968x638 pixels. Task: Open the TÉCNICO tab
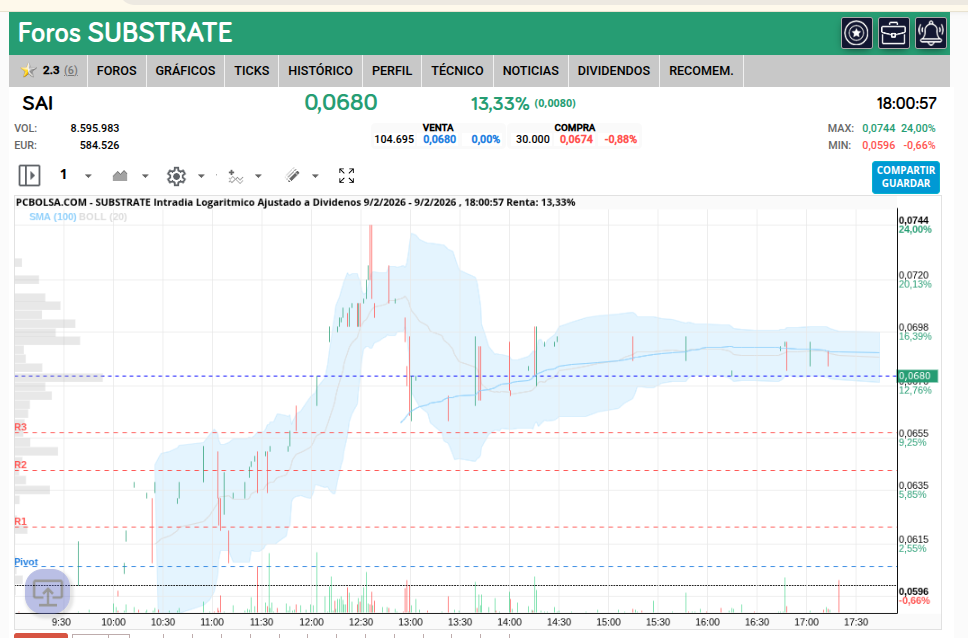457,71
